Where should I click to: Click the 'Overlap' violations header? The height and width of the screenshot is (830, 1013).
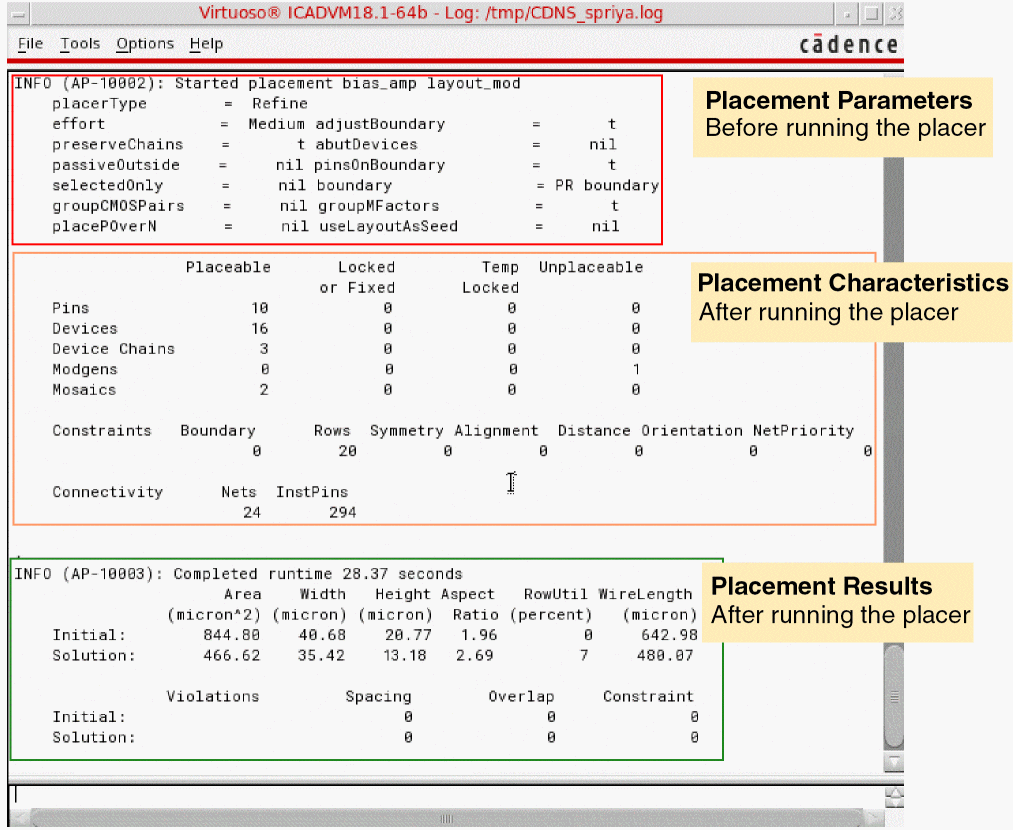coord(521,697)
